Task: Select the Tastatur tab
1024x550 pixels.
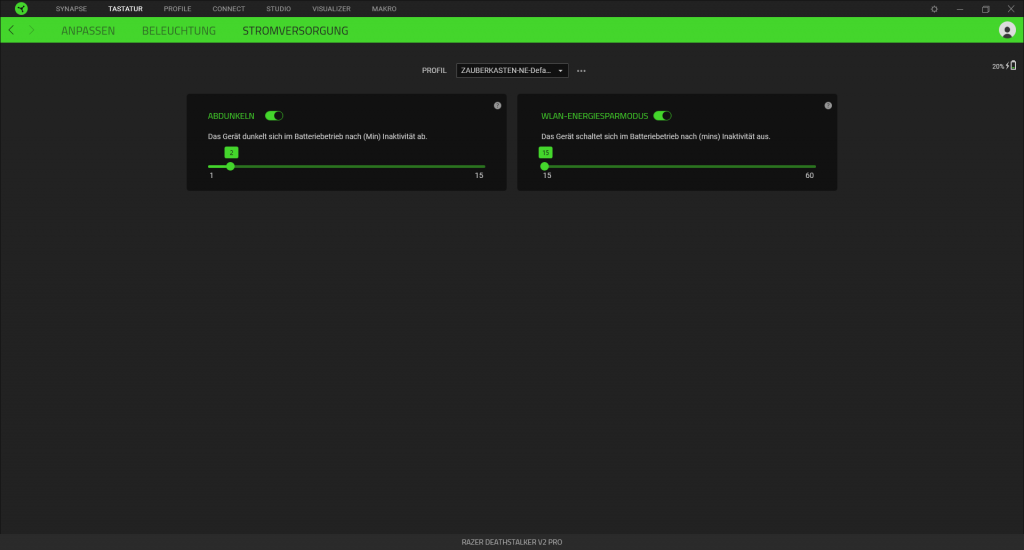Action: [x=125, y=9]
